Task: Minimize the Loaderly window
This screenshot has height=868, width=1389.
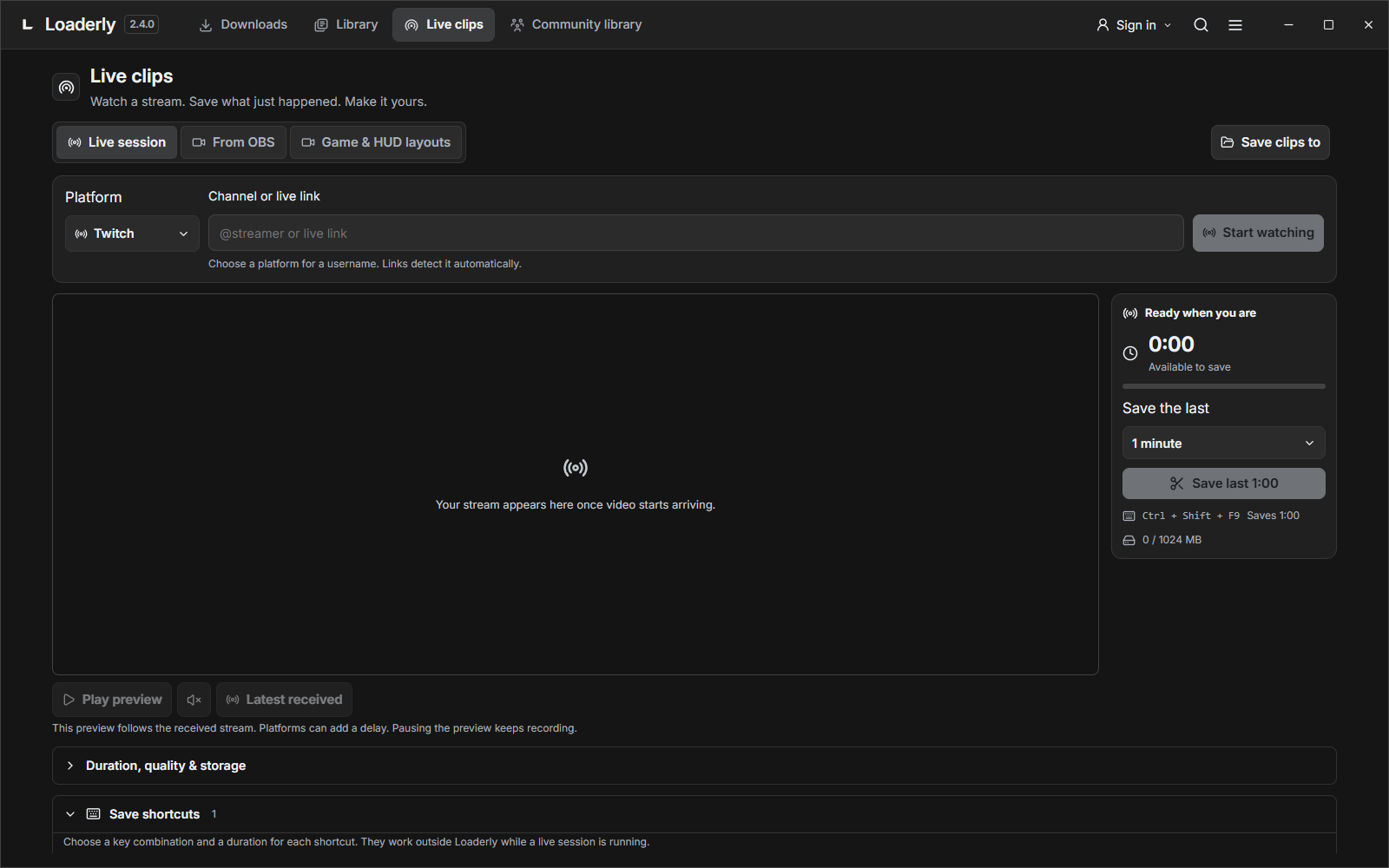Action: pos(1288,25)
